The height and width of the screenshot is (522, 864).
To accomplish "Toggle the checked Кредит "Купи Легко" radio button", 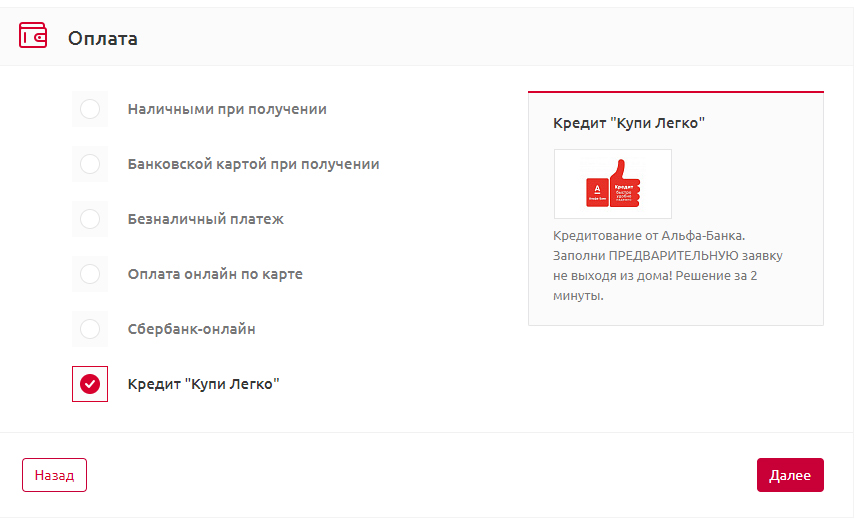I will coord(90,384).
